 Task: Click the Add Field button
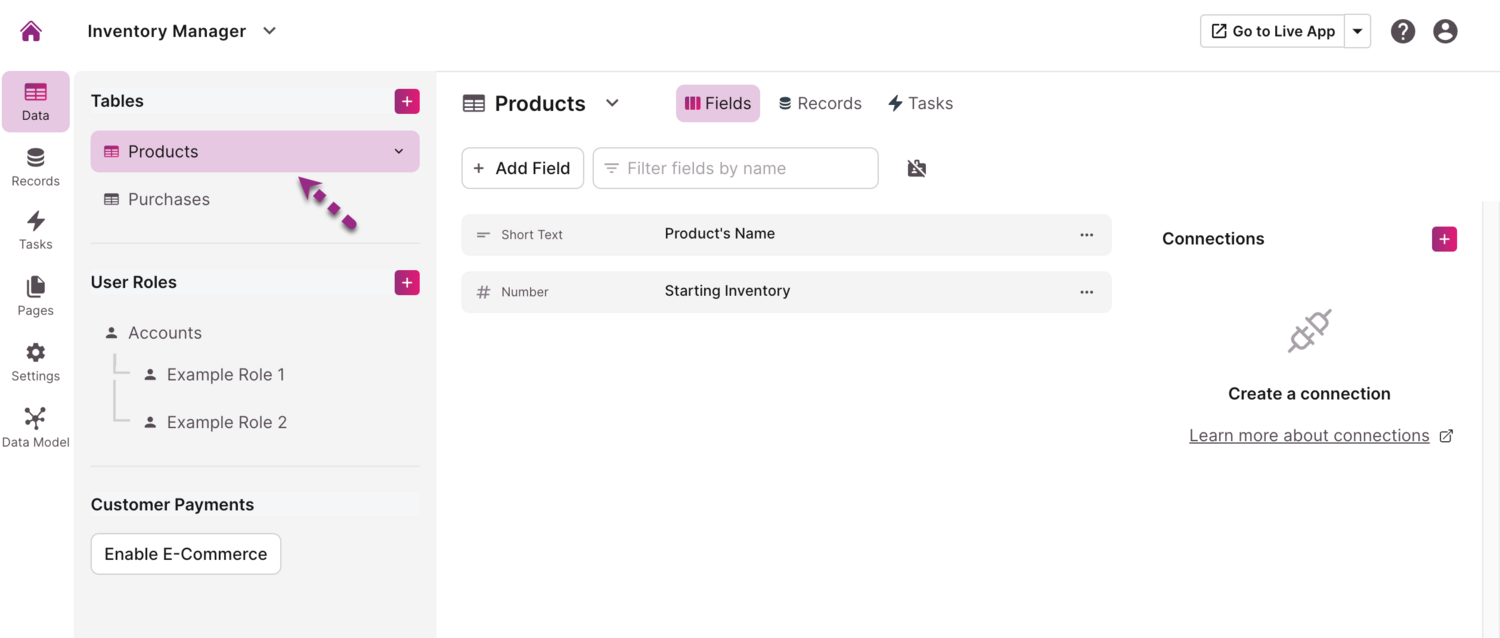pyautogui.click(x=522, y=168)
